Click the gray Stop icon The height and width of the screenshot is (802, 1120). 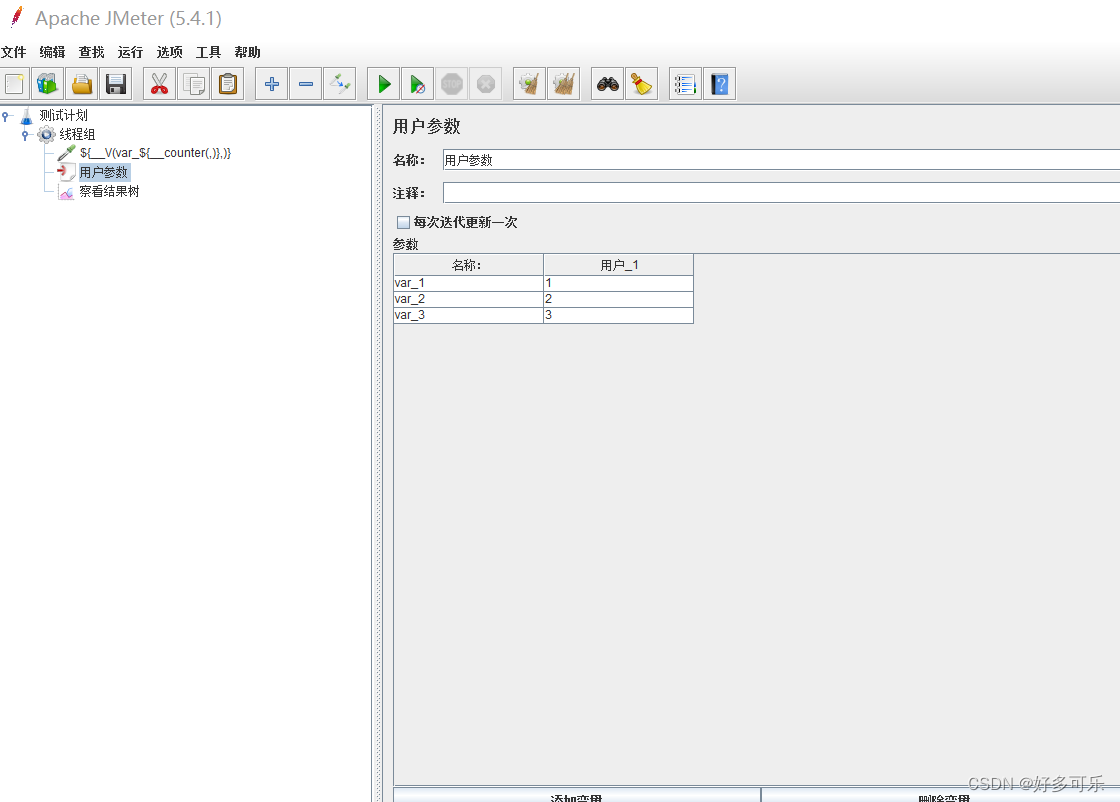[x=451, y=84]
